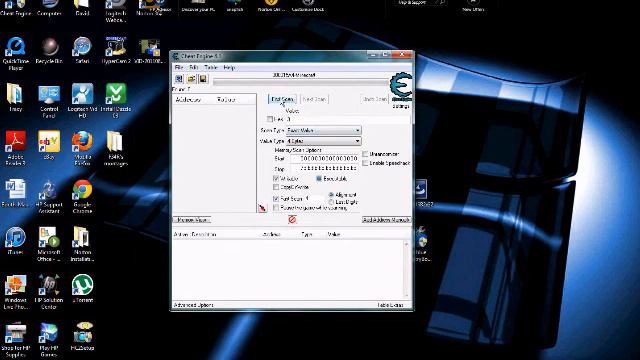Viewport: 640px width, 360px height.
Task: Open Control Panel desktop icon
Action: [49, 101]
